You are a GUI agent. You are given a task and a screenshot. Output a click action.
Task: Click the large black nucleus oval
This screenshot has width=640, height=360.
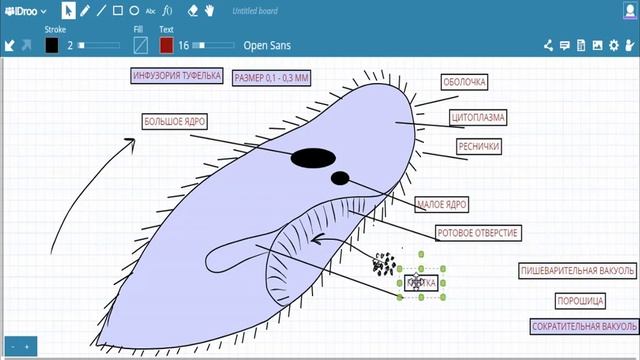[313, 158]
